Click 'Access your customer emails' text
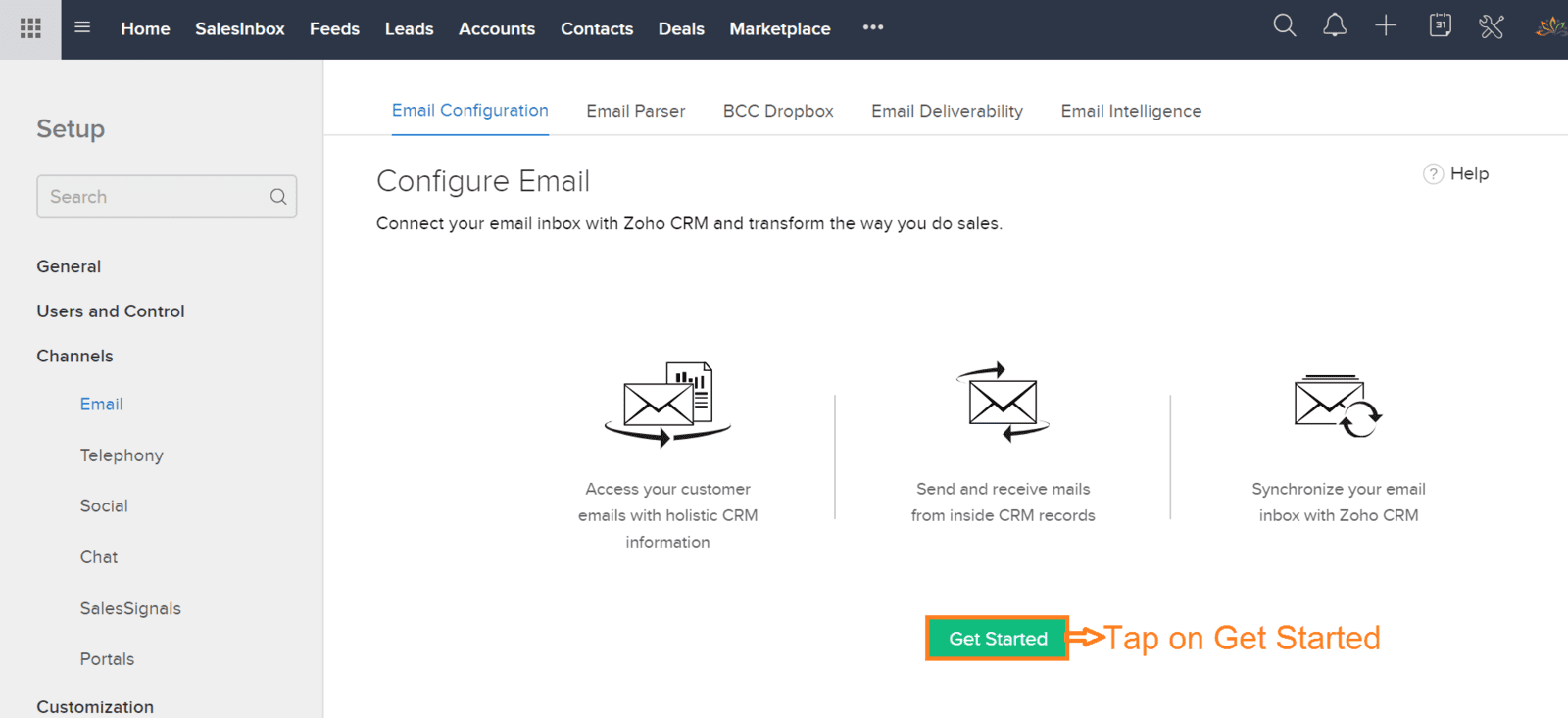Image resolution: width=1568 pixels, height=718 pixels. 667,515
